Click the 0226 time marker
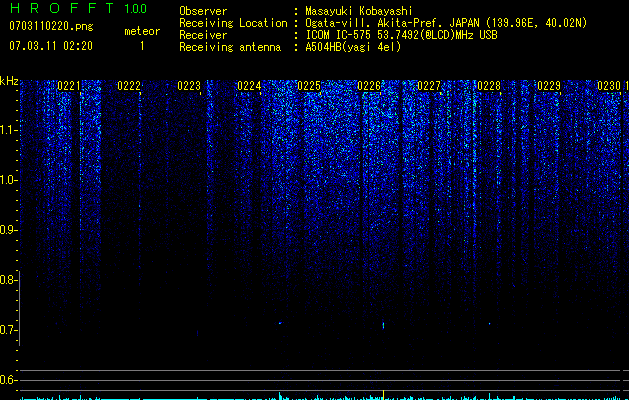Viewport: 629px width, 400px height. 369,86
